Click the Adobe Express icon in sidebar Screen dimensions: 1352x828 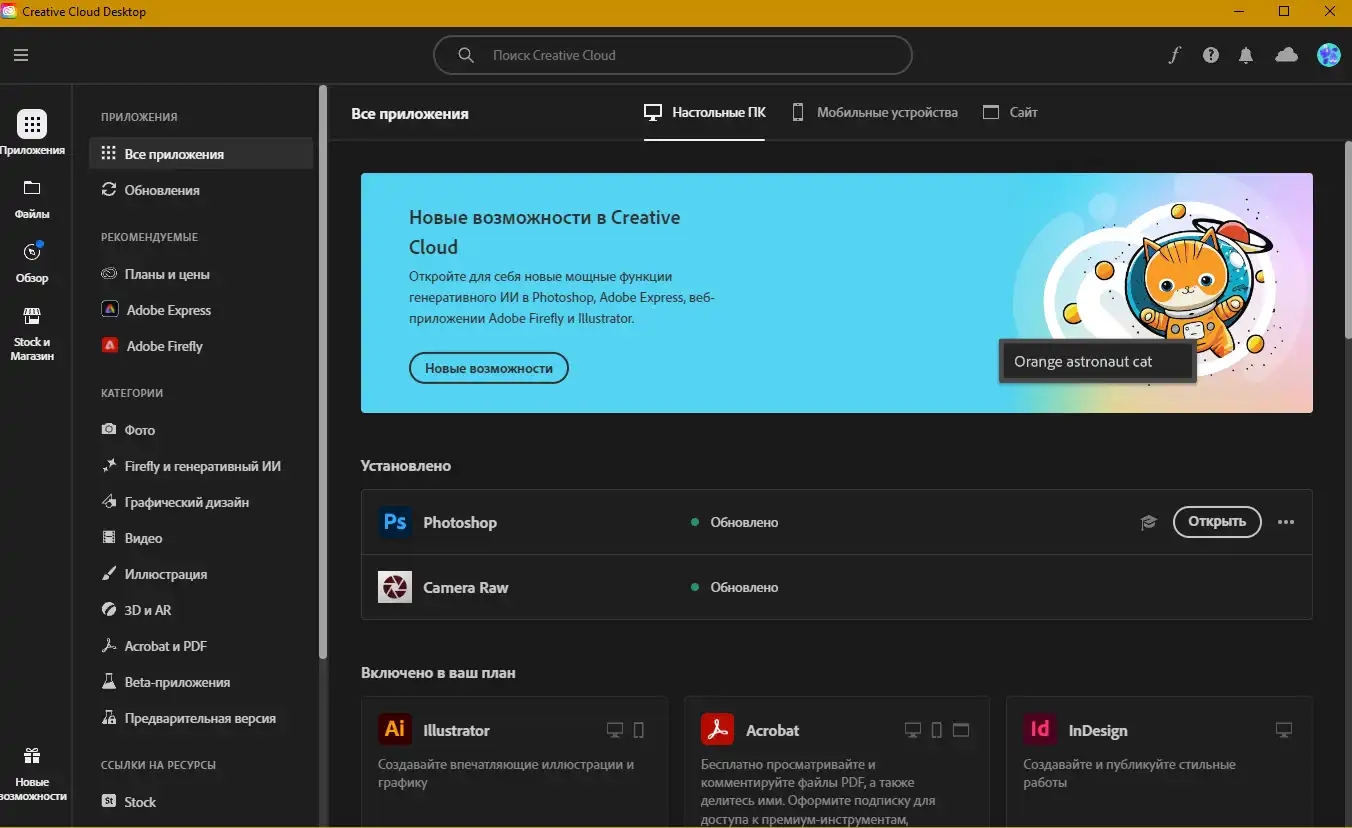click(110, 310)
